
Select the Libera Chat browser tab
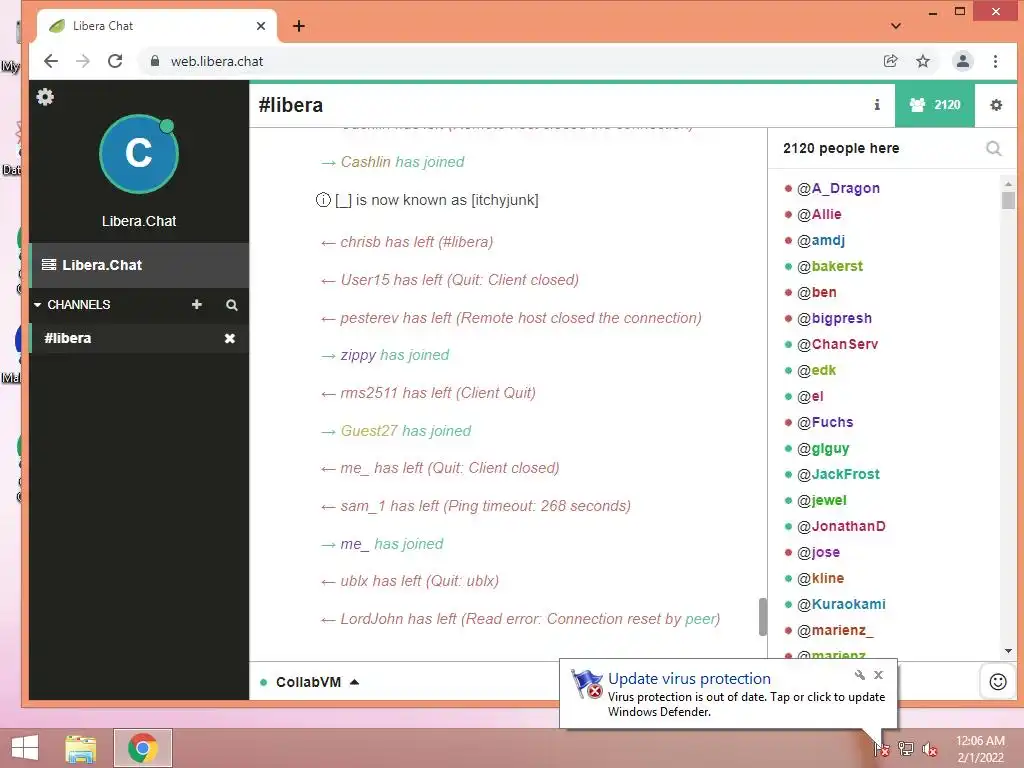(157, 26)
